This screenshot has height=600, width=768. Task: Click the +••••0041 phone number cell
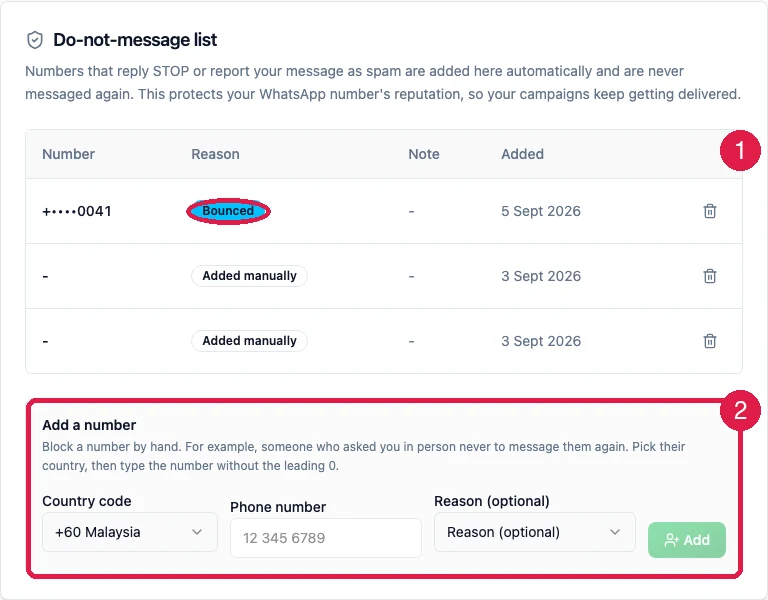77,211
